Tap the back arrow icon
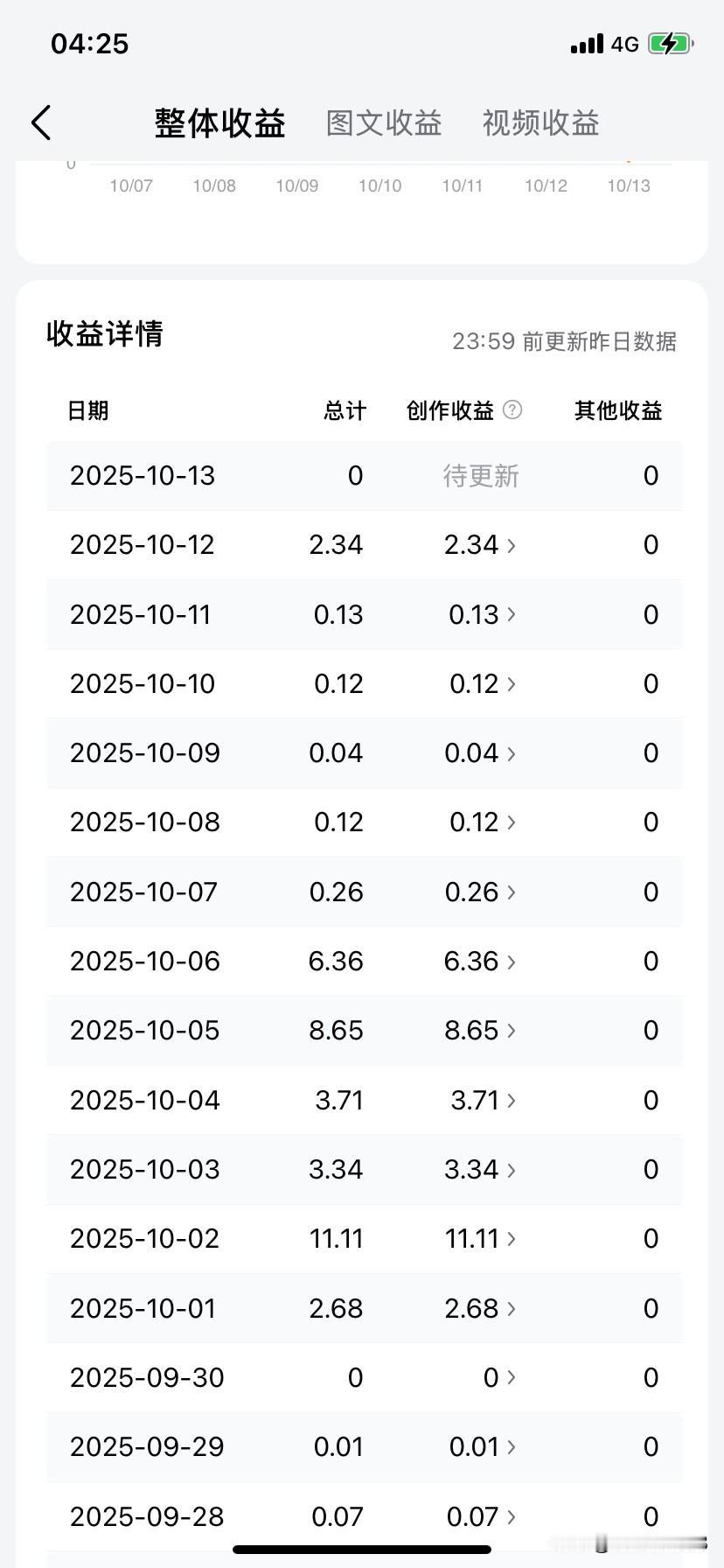Image resolution: width=724 pixels, height=1568 pixels. coord(41,122)
